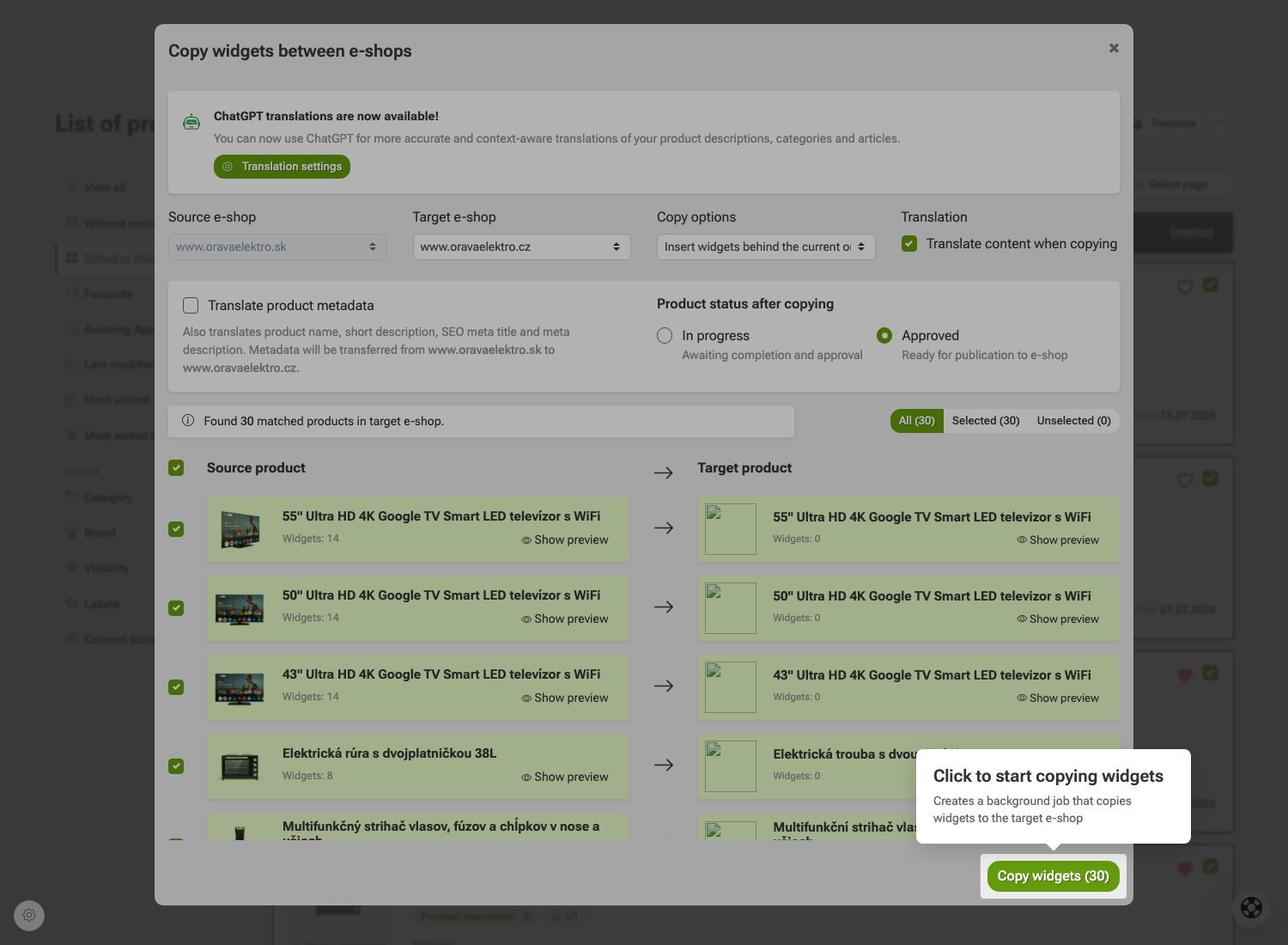Switch to the Selected (30) filter tab
The height and width of the screenshot is (945, 1288).
pyautogui.click(x=986, y=421)
